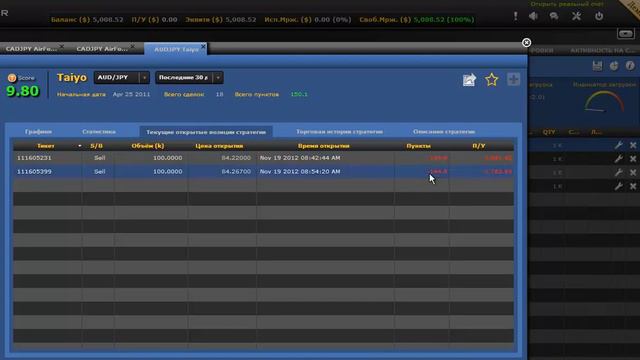
Task: Open the AUD/JPY currency pair dropdown
Action: pos(122,78)
